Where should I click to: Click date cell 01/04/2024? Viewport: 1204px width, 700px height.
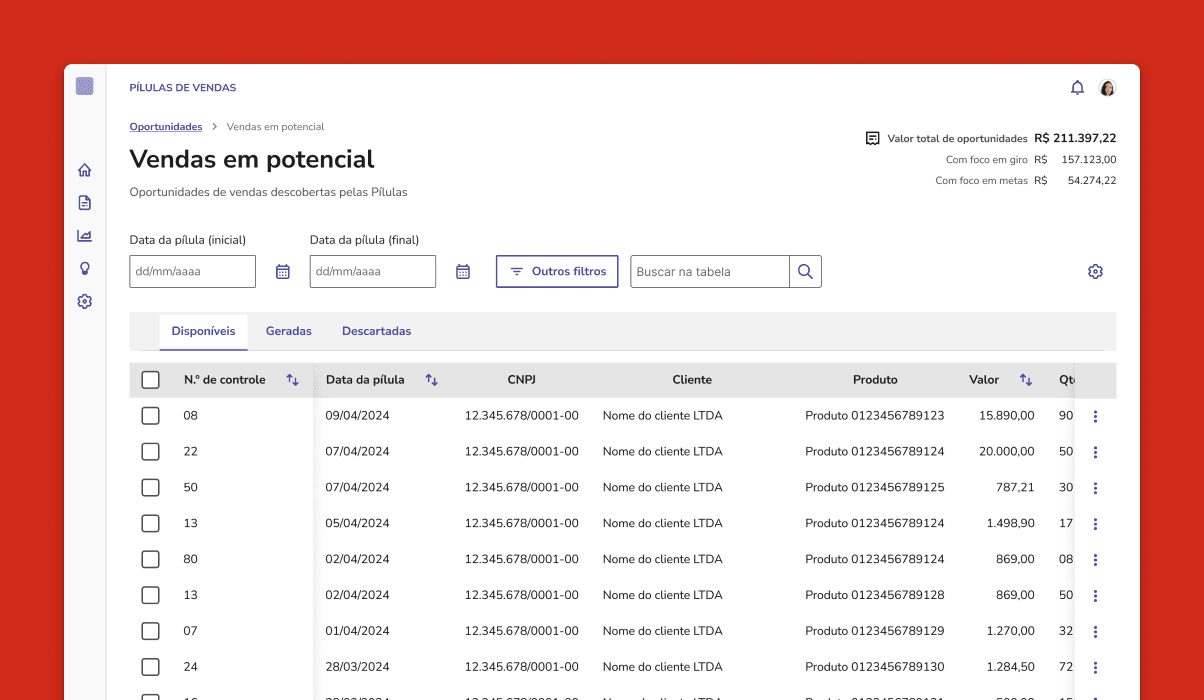[357, 632]
